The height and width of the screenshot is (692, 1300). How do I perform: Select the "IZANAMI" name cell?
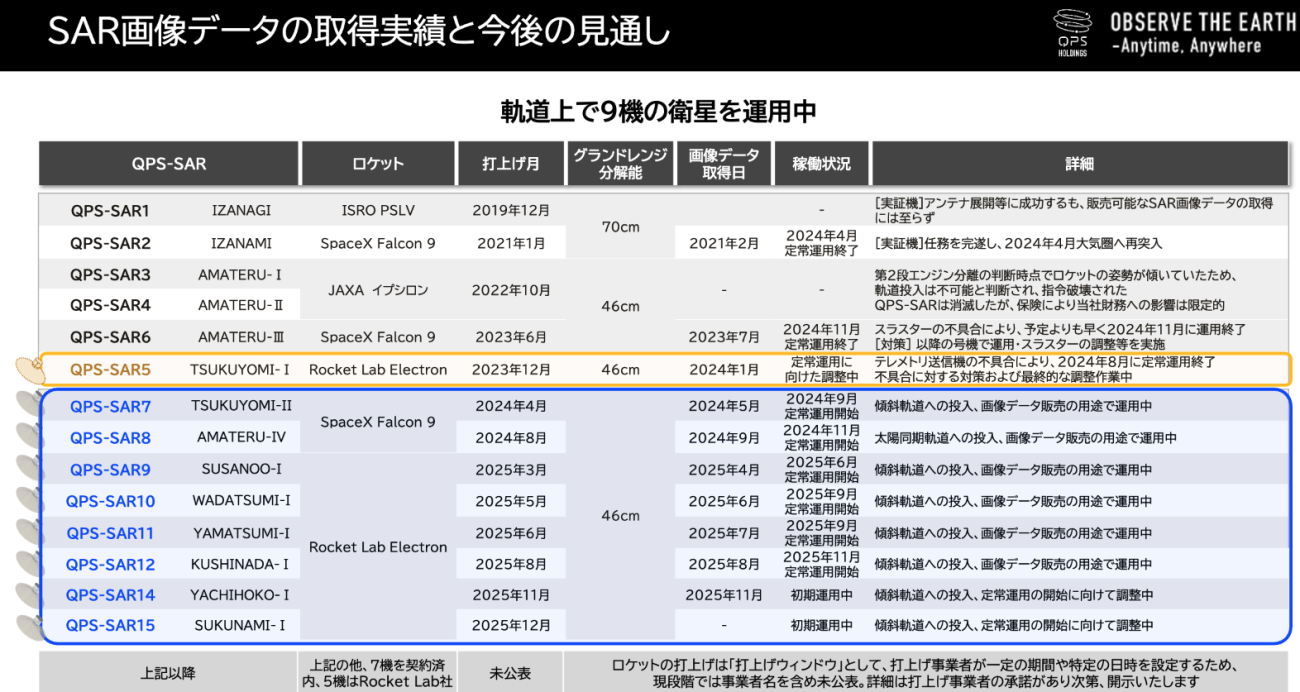[241, 243]
